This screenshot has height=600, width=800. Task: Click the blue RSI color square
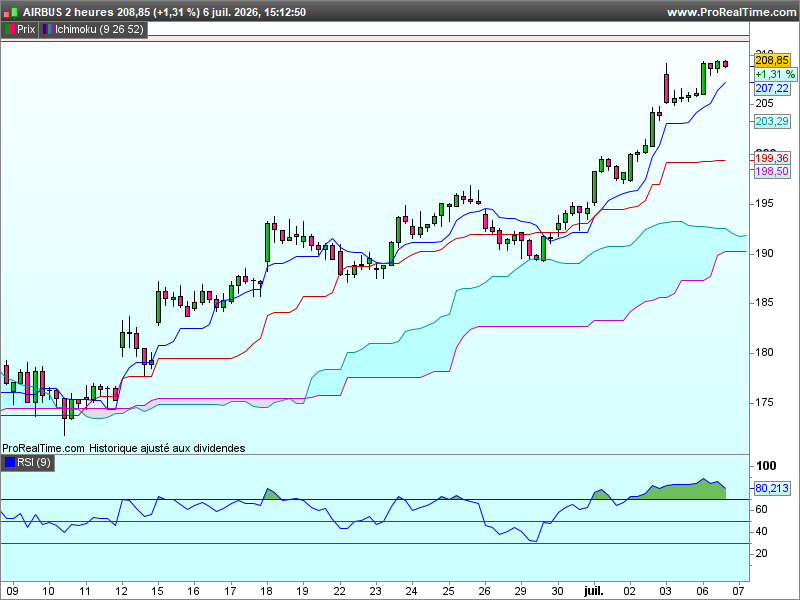coord(10,462)
